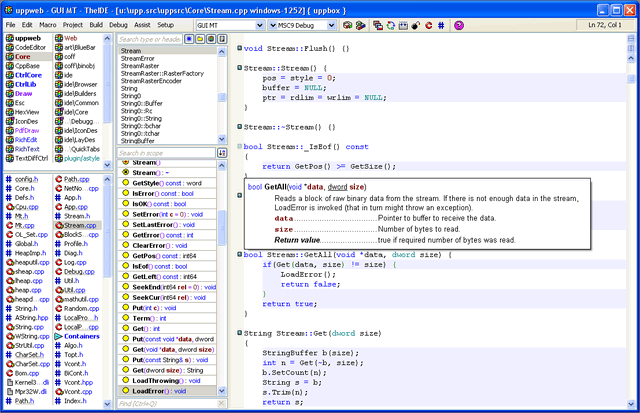This screenshot has height=413, width=640.
Task: Select SeekEnd(int64 rel = 0) method
Action: [x=169, y=287]
